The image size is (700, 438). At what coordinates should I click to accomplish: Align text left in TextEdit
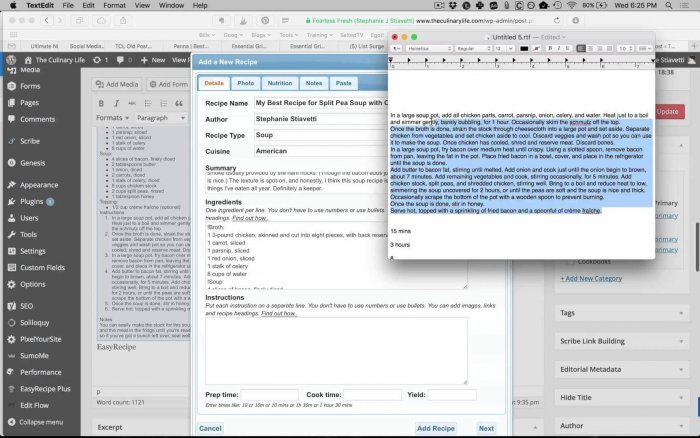pyautogui.click(x=581, y=48)
